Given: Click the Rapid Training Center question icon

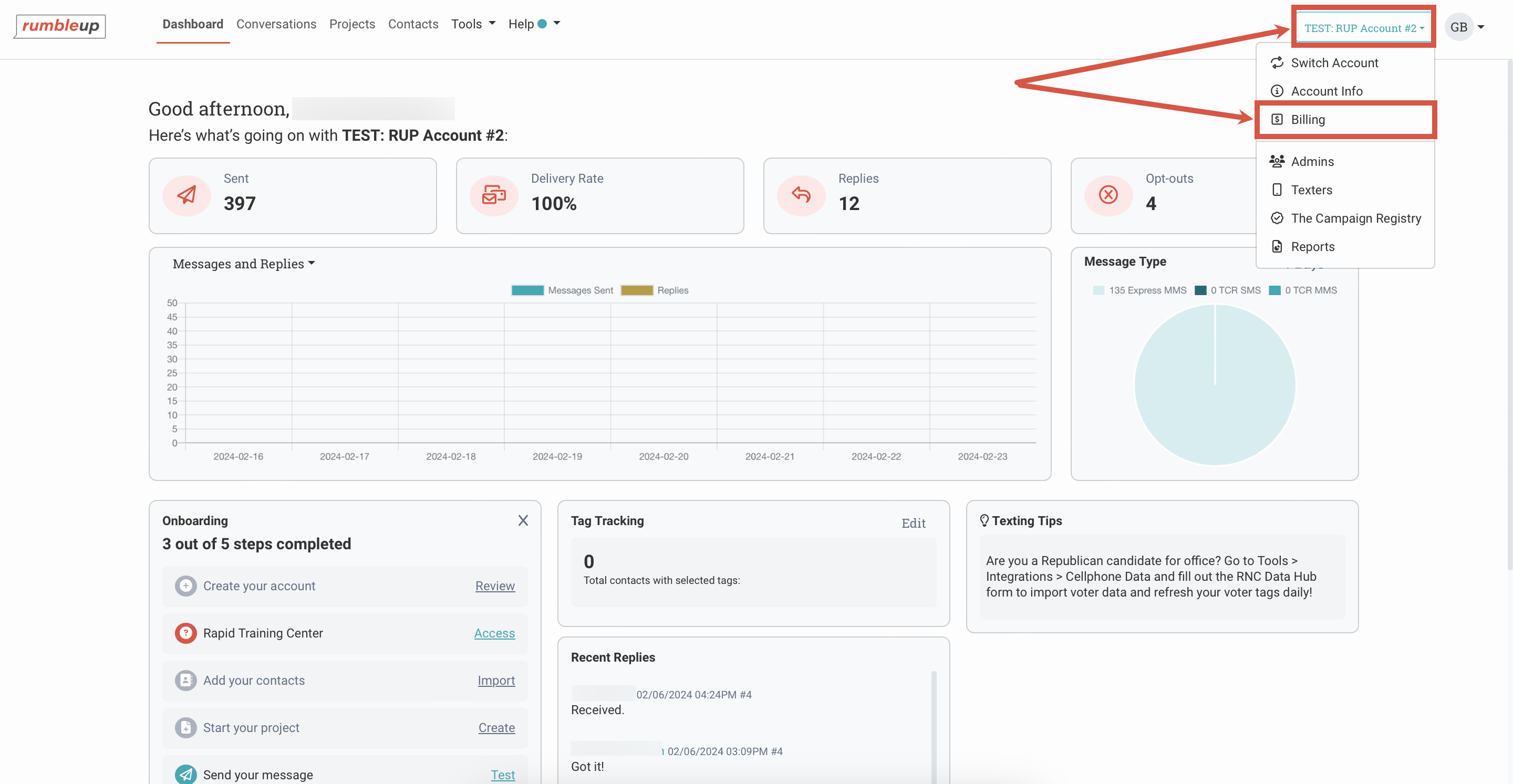Looking at the screenshot, I should coord(185,633).
